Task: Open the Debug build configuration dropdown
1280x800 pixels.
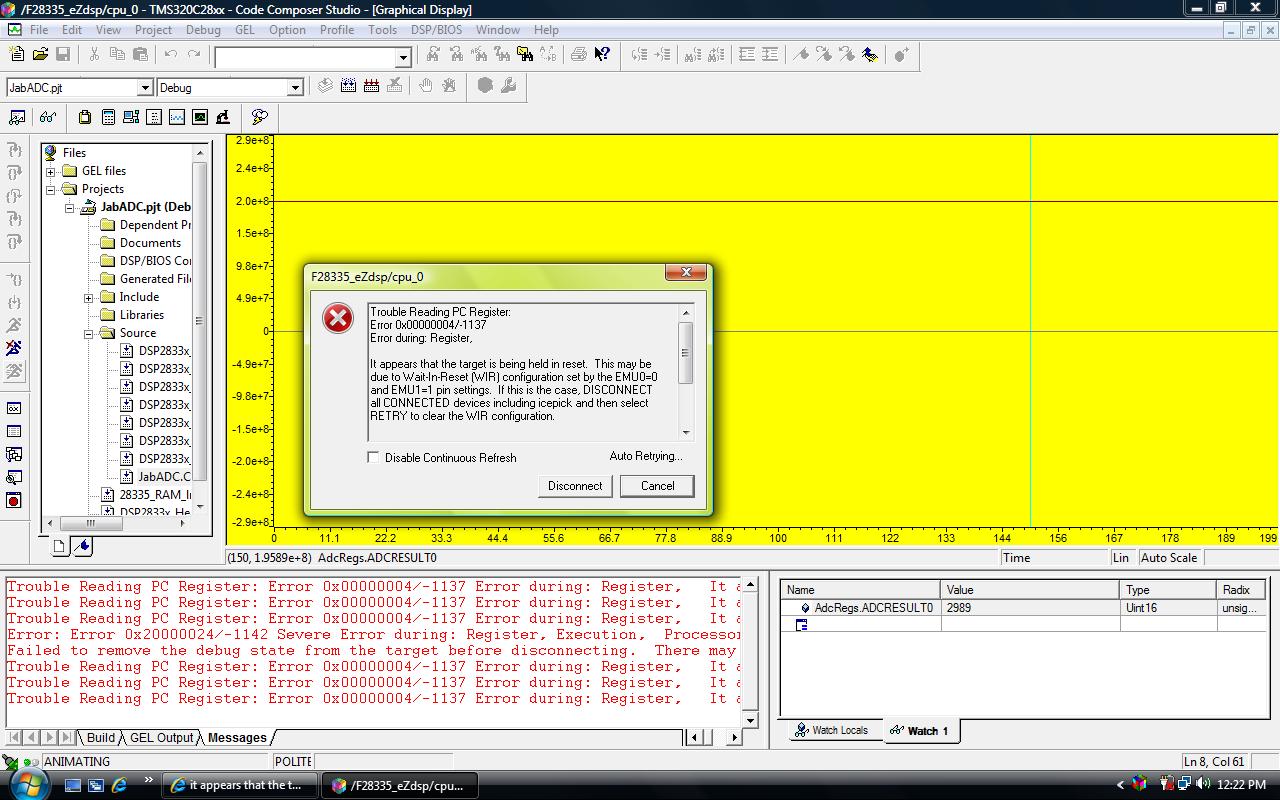Action: (294, 87)
